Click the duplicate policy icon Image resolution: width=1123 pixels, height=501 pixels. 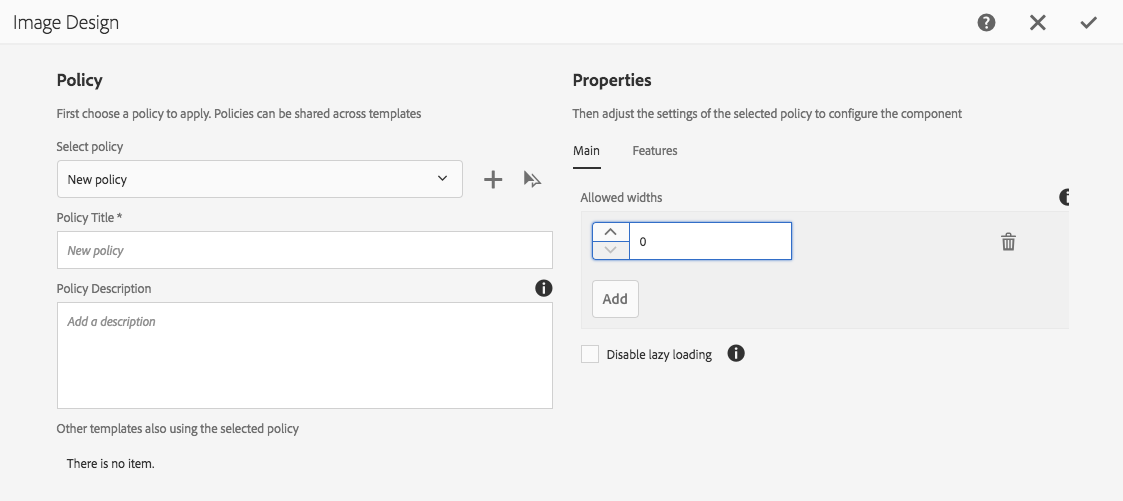(x=532, y=179)
